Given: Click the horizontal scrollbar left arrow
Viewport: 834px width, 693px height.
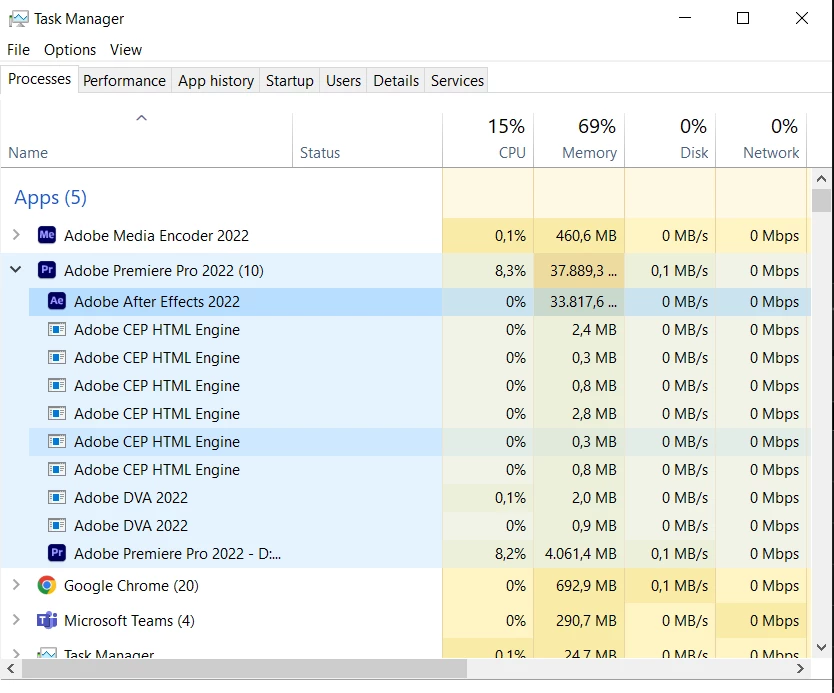Looking at the screenshot, I should [11, 669].
